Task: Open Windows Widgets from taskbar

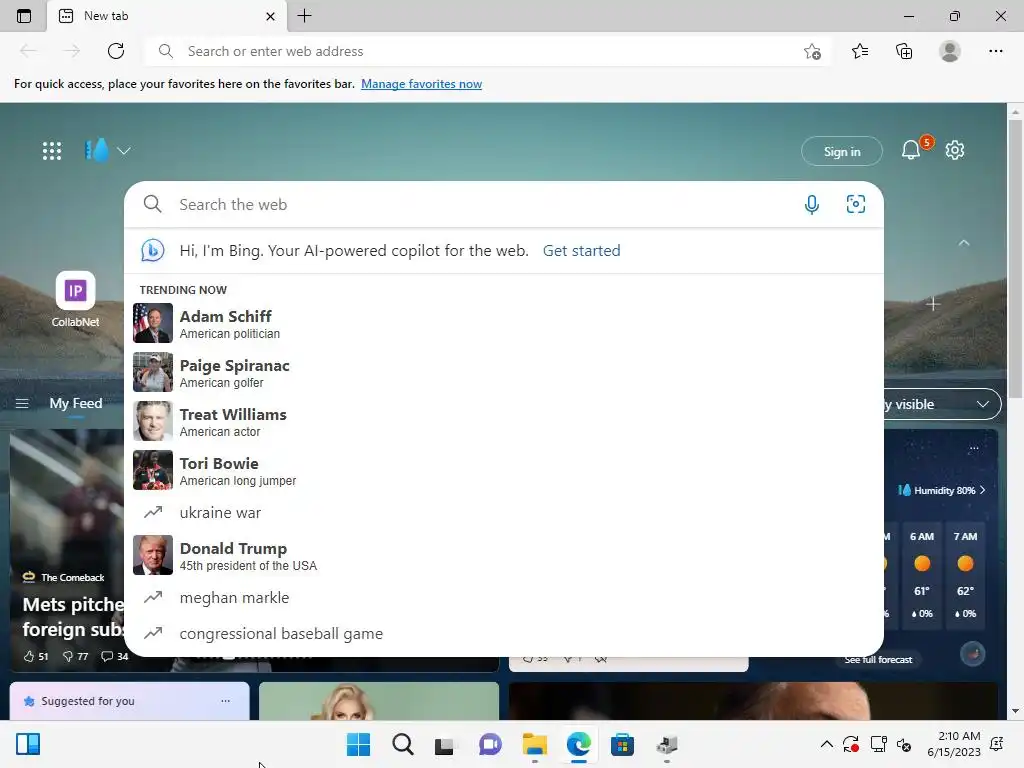Action: coord(28,744)
